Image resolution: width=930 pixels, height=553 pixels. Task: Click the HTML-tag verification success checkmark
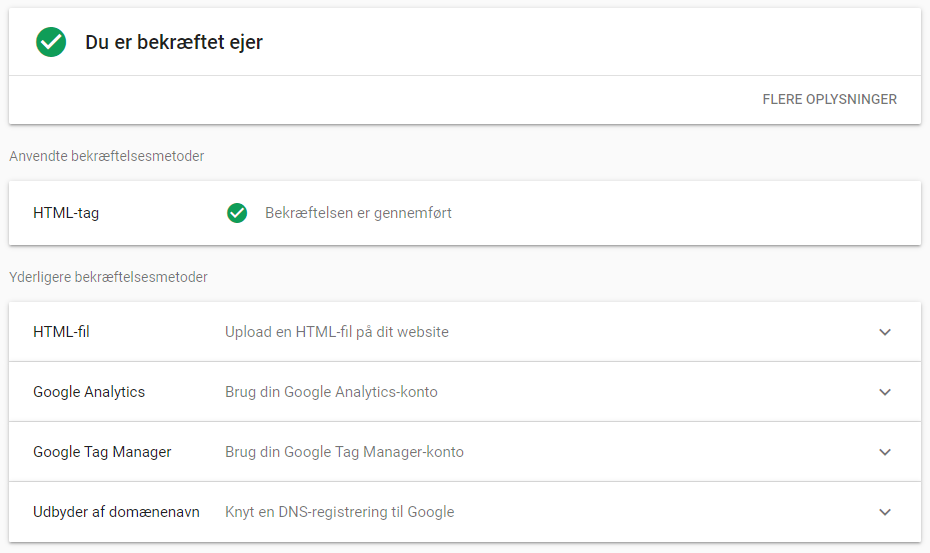(x=237, y=213)
